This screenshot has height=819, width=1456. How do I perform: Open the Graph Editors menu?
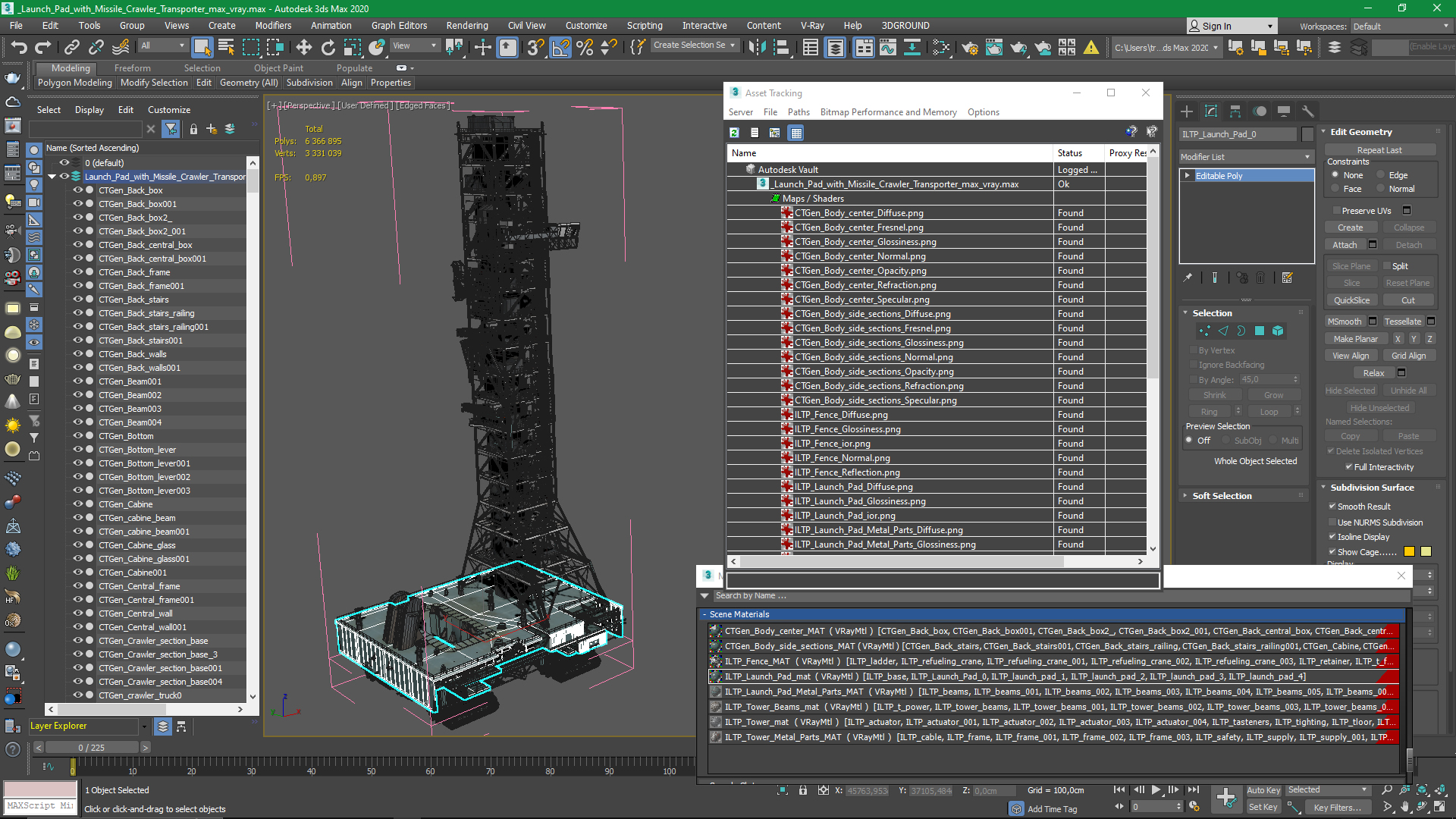pyautogui.click(x=399, y=26)
